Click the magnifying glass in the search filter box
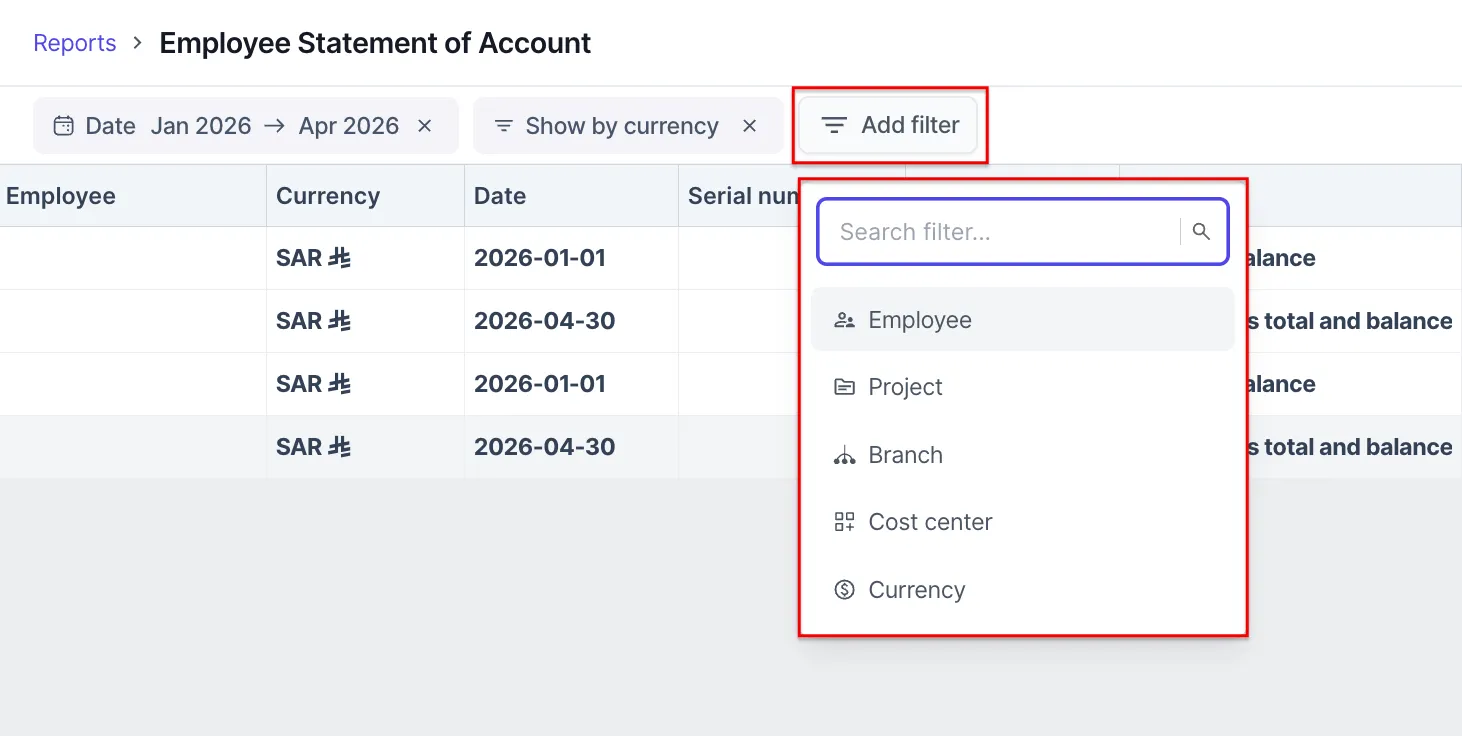The image size is (1462, 736). (1201, 231)
